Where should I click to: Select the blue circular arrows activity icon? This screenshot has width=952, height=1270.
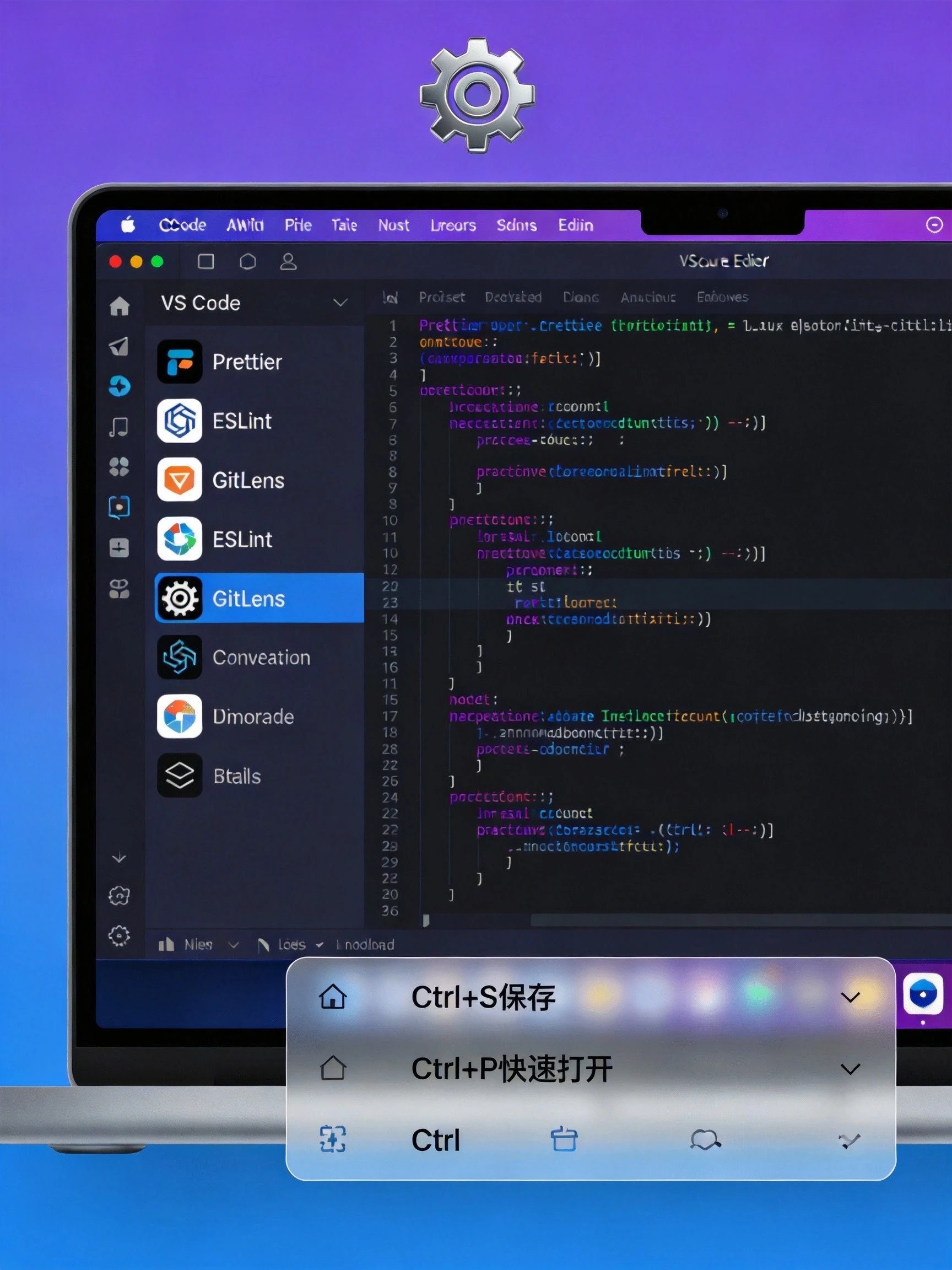tap(120, 386)
